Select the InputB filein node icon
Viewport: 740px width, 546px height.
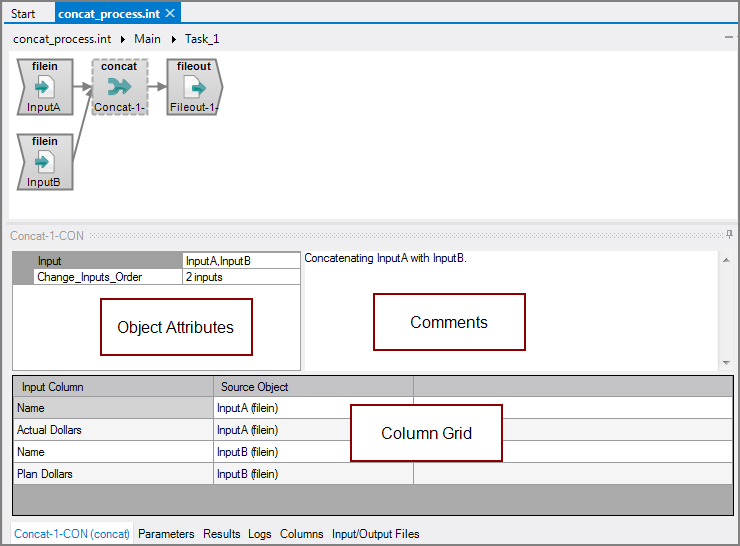43,162
